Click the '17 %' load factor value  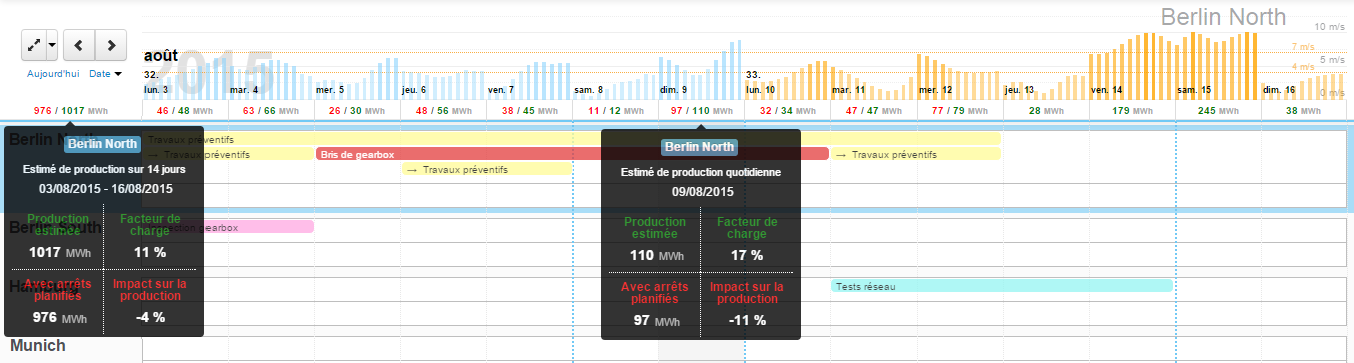(747, 255)
